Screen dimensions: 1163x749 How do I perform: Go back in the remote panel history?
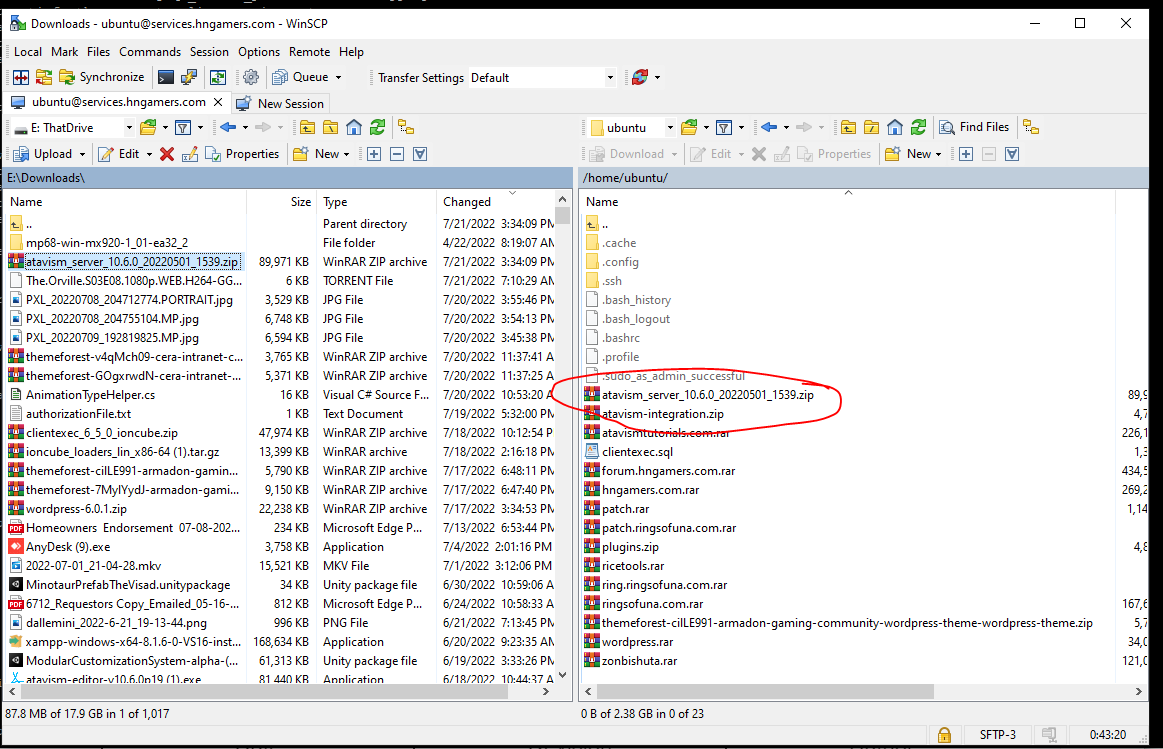769,128
